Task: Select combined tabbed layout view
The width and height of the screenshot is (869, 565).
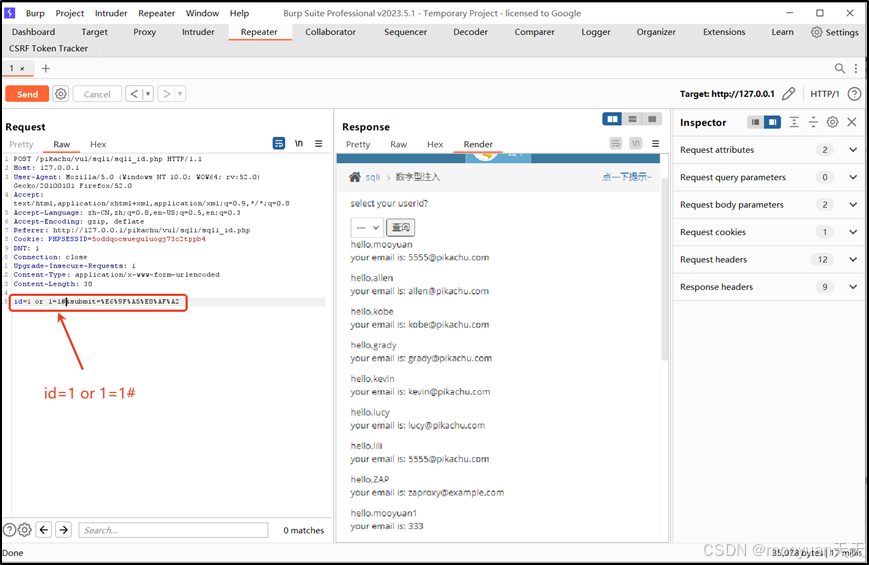Action: [x=652, y=119]
